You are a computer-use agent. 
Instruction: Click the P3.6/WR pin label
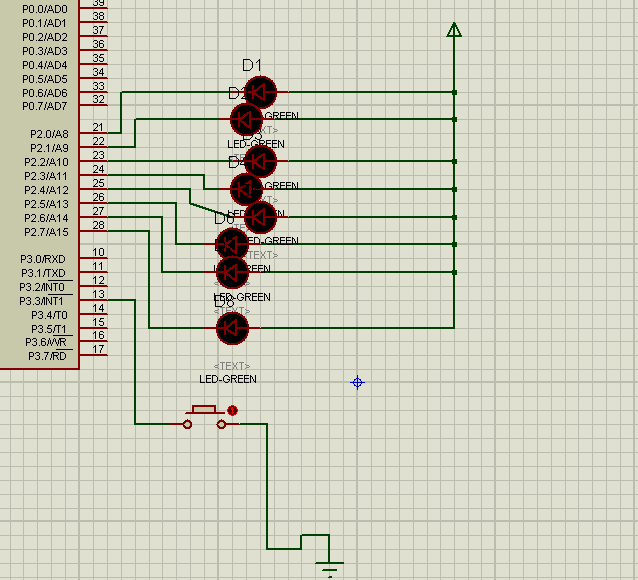46,342
